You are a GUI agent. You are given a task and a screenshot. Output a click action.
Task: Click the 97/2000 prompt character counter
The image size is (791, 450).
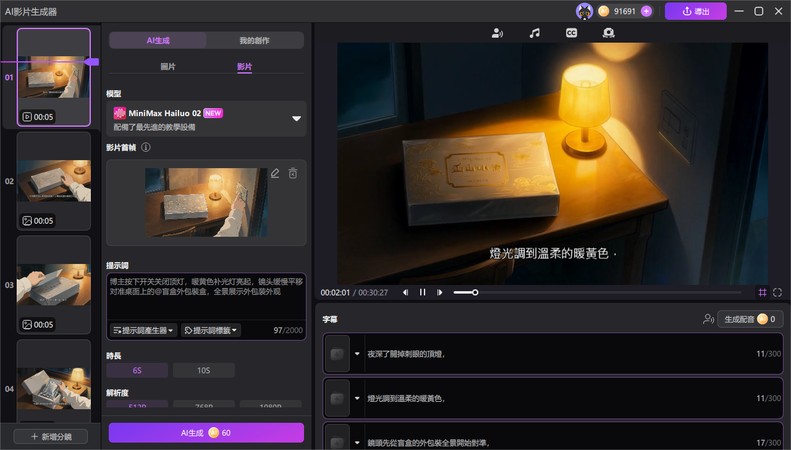coord(288,330)
